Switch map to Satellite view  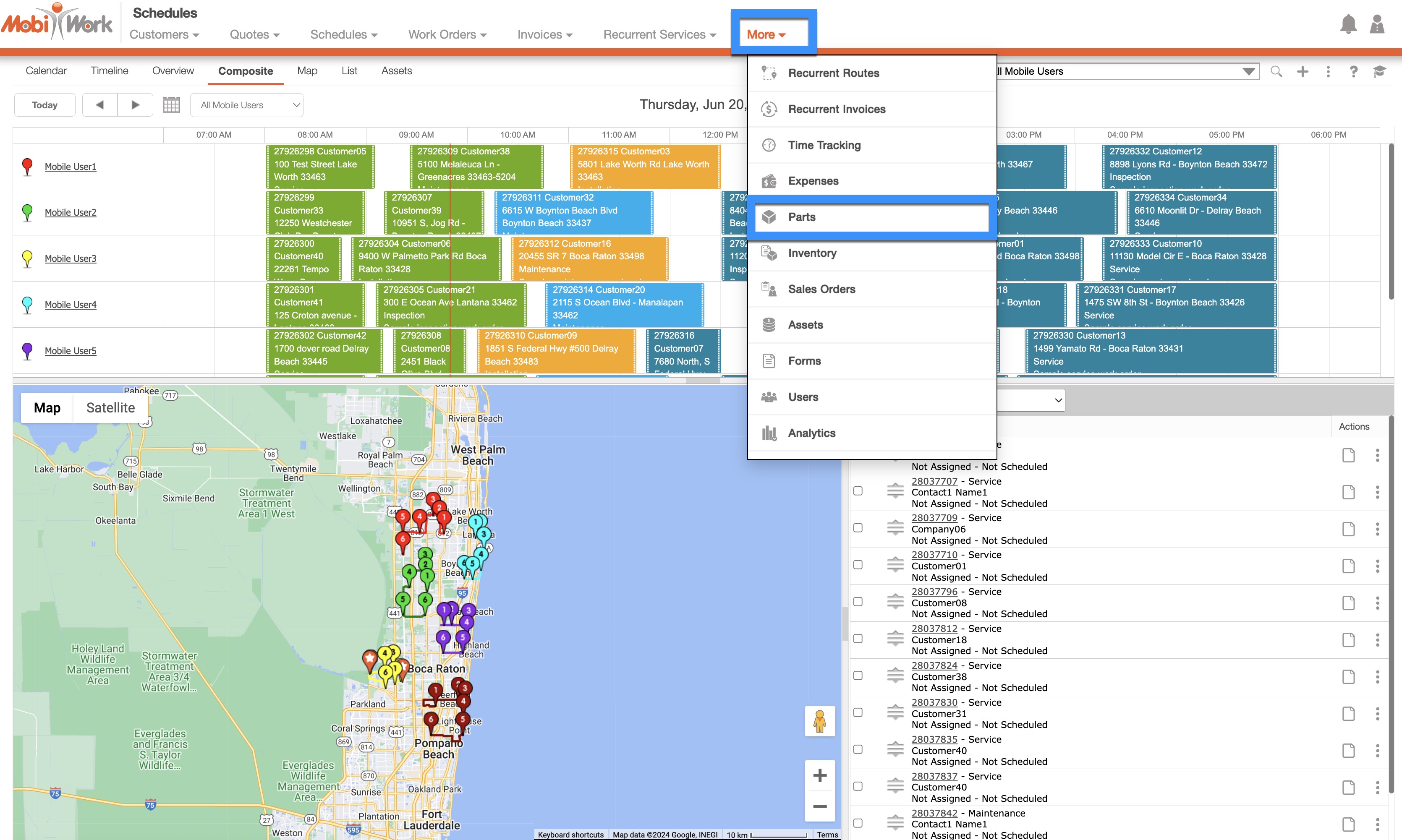pyautogui.click(x=110, y=407)
